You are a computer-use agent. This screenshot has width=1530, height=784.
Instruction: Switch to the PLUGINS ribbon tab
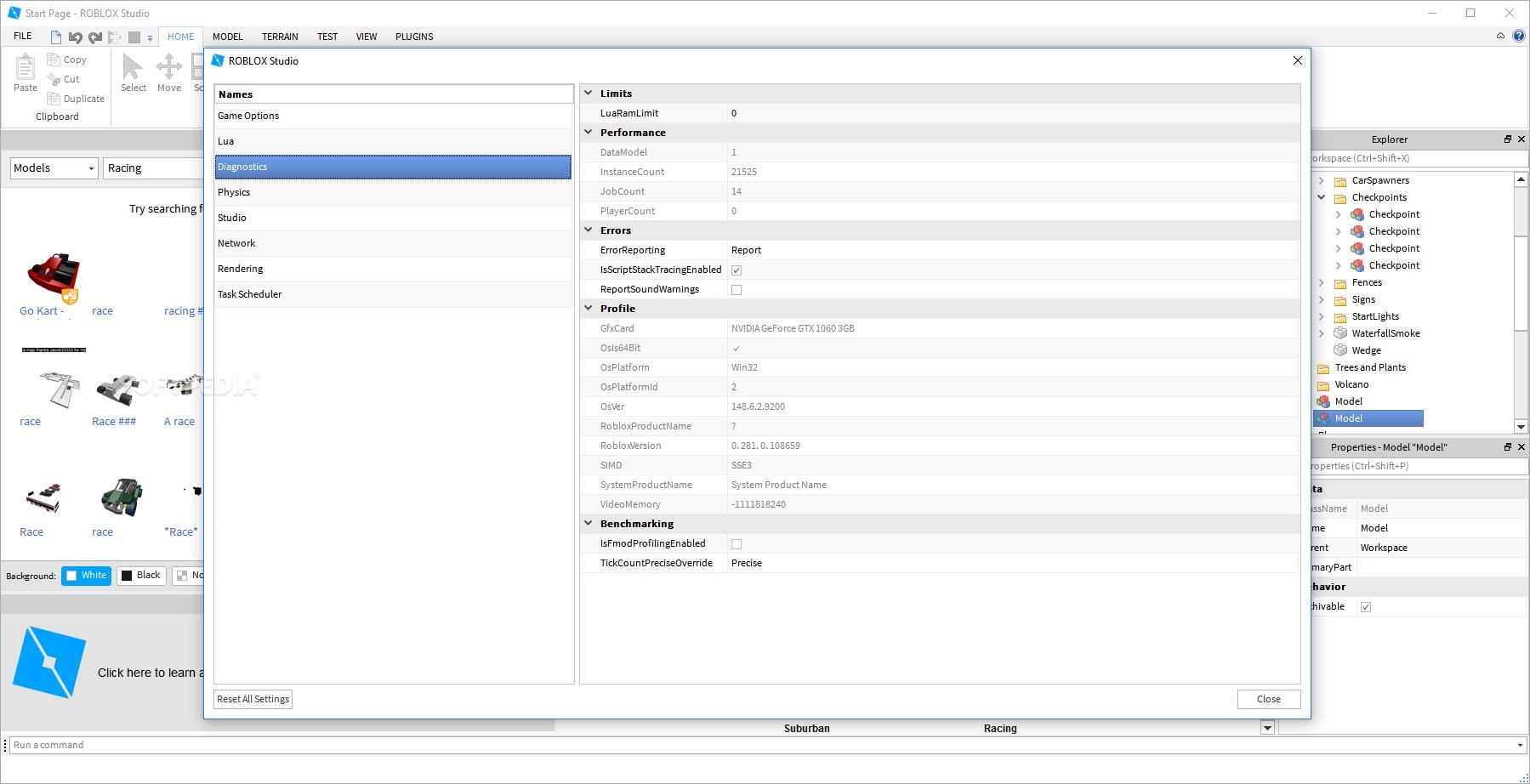tap(414, 37)
